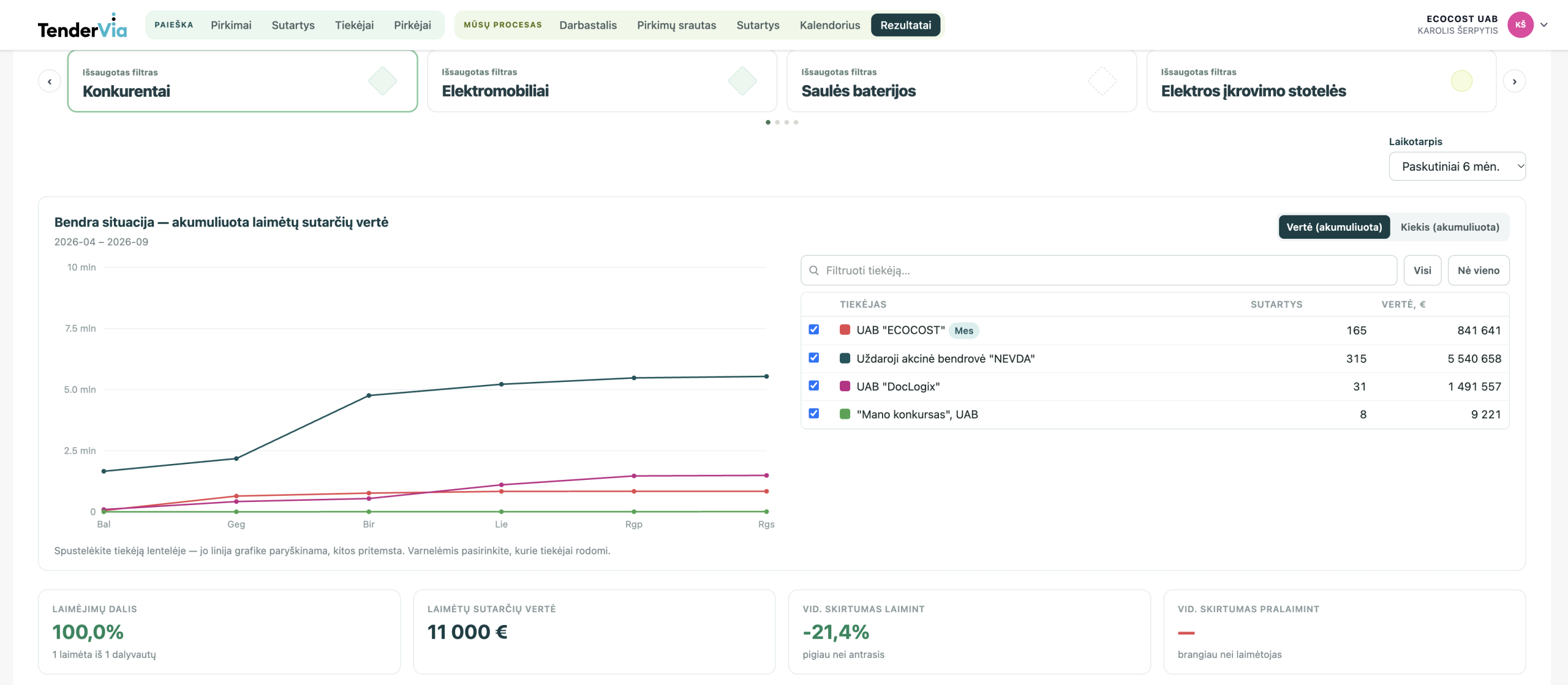The width and height of the screenshot is (1568, 685).
Task: Click the second carousel pagination dot
Action: pyautogui.click(x=777, y=122)
